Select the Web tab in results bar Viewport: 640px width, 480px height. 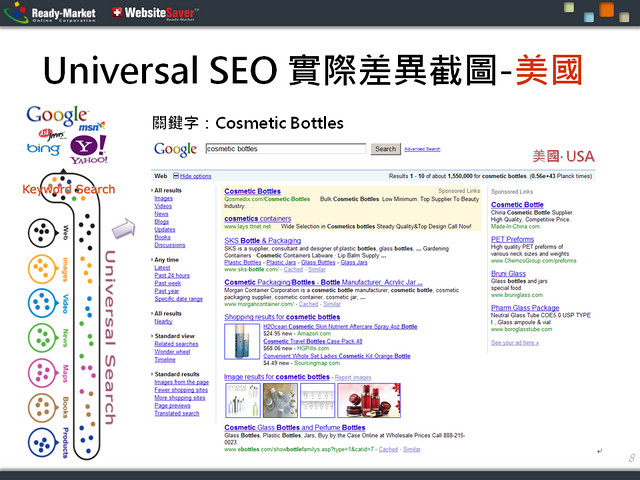pos(160,176)
